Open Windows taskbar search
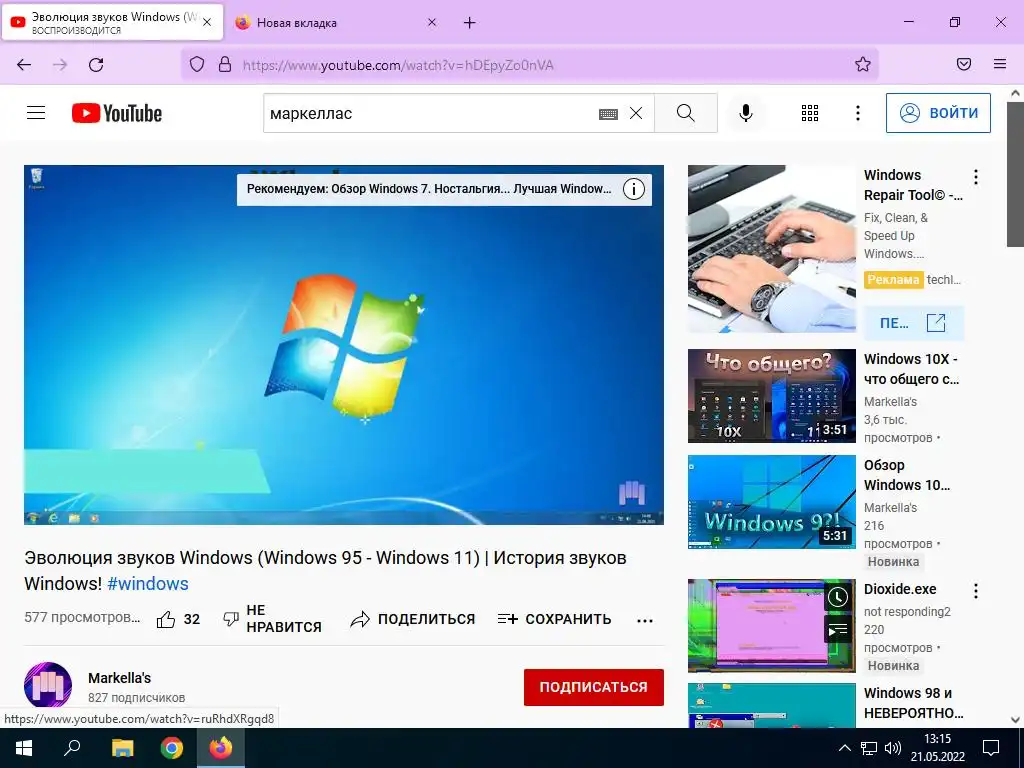1024x768 pixels. pos(72,748)
